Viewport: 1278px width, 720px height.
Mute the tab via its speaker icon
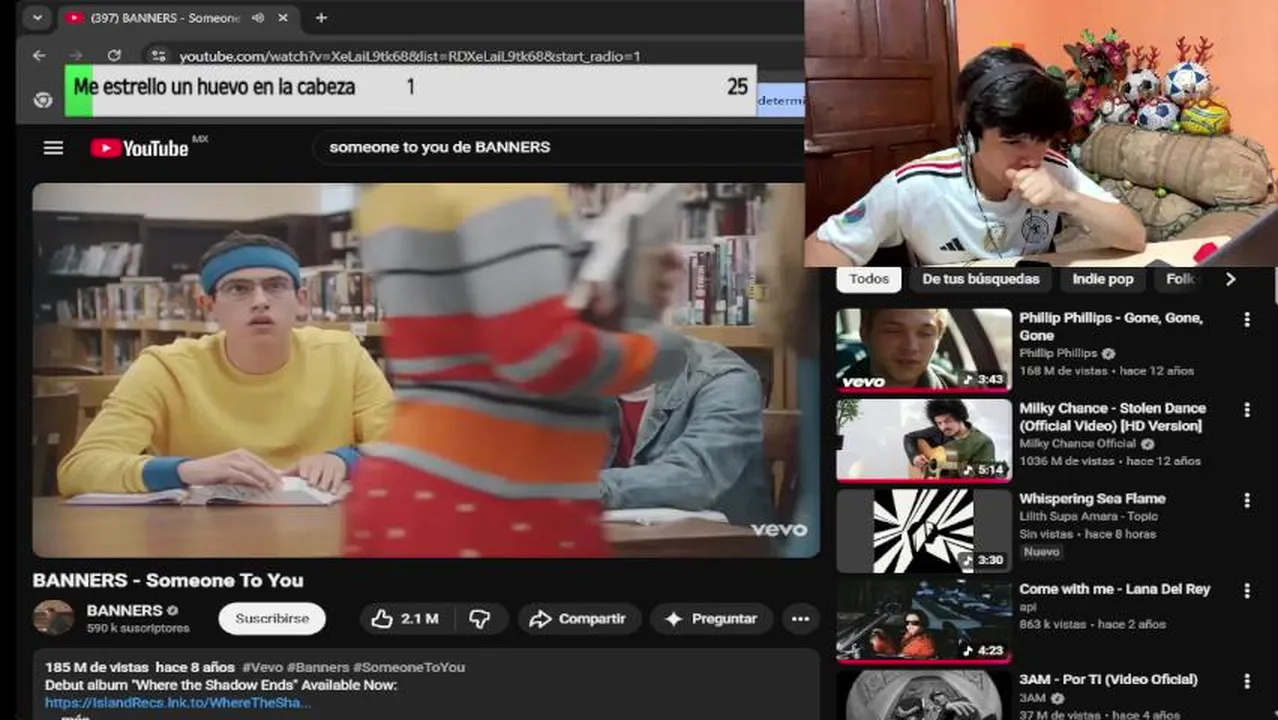click(258, 18)
